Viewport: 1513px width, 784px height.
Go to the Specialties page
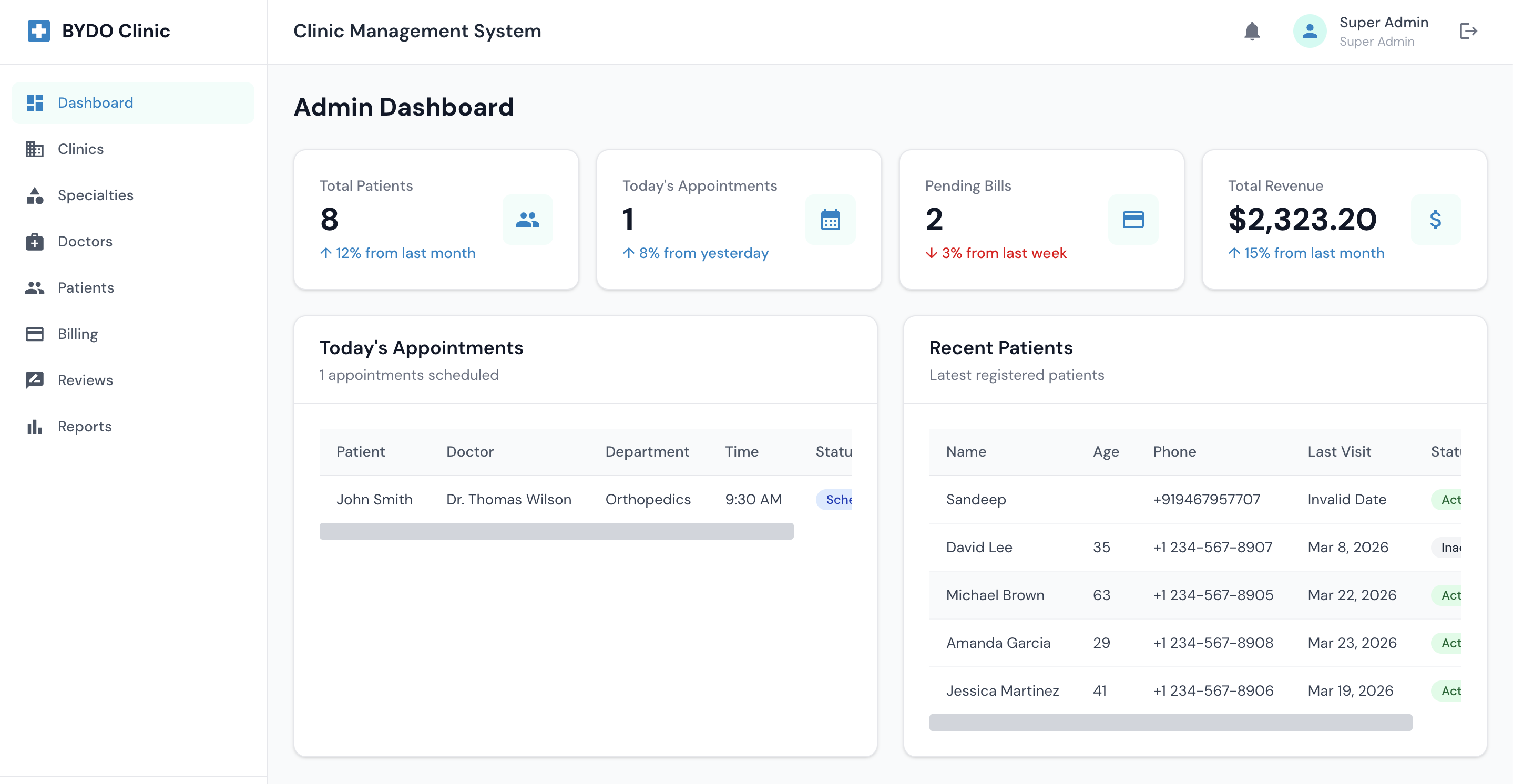[132, 195]
